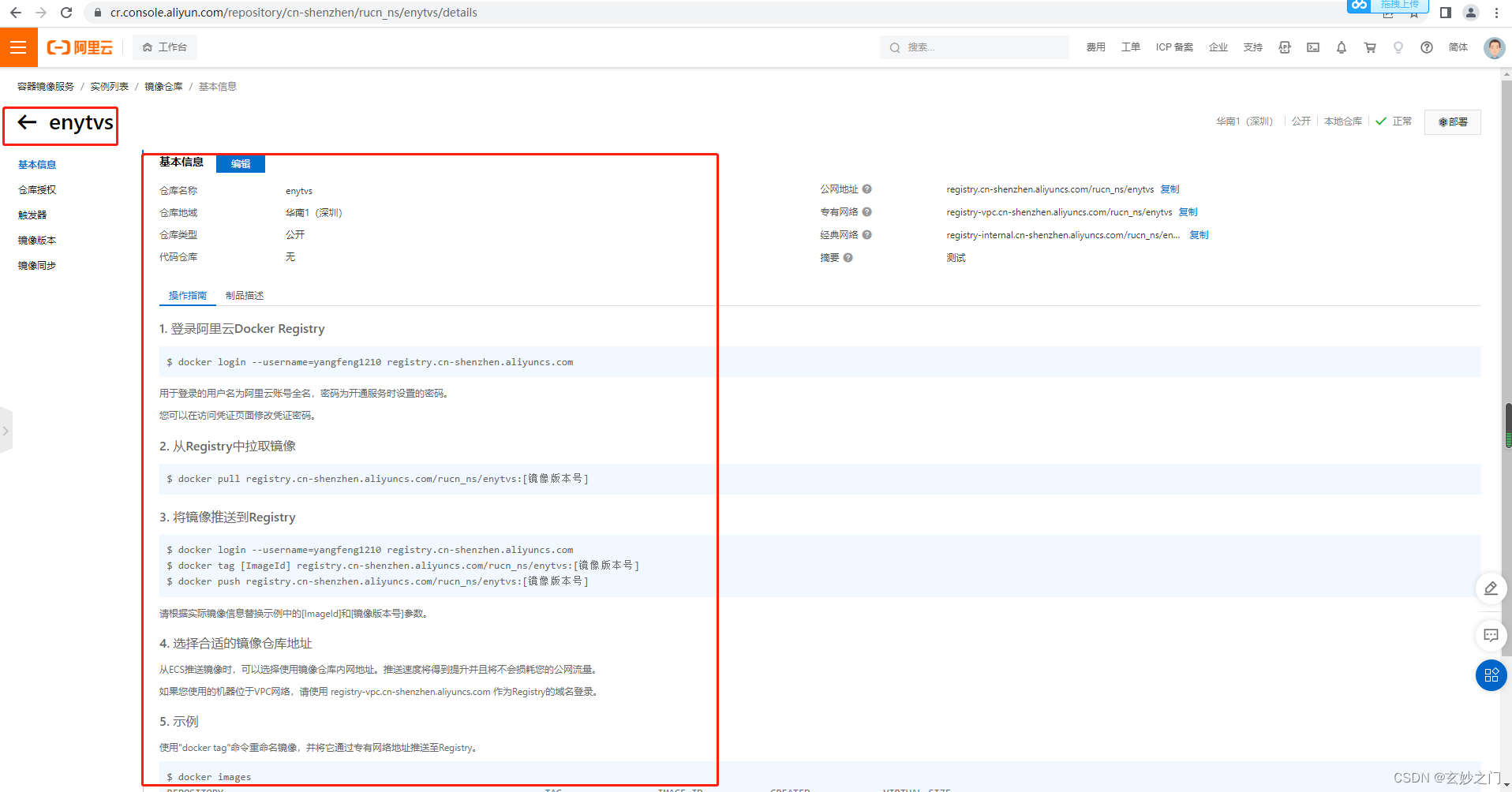
Task: Open the notifications bell
Action: 1342,47
